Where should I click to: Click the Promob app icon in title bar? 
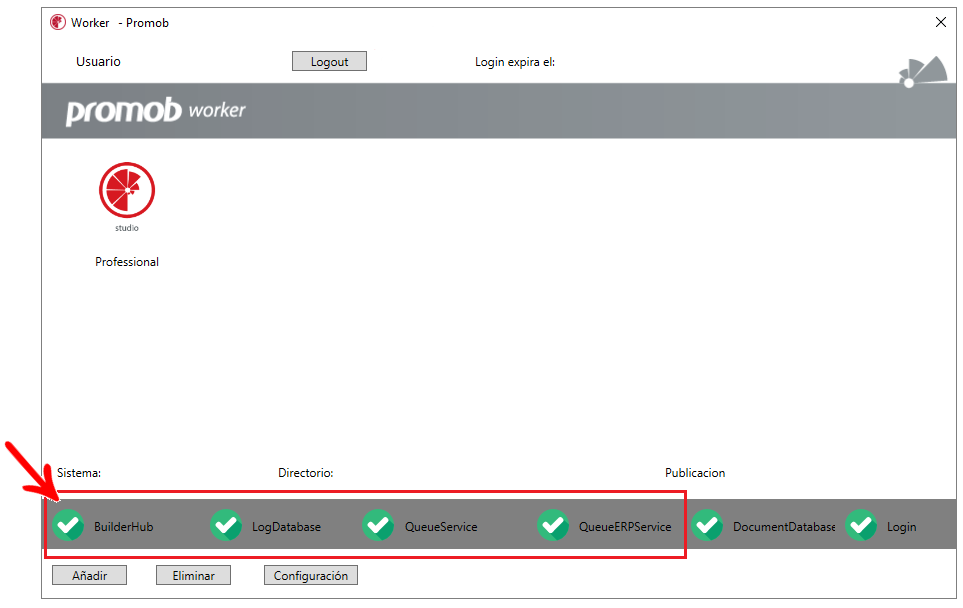pyautogui.click(x=58, y=23)
